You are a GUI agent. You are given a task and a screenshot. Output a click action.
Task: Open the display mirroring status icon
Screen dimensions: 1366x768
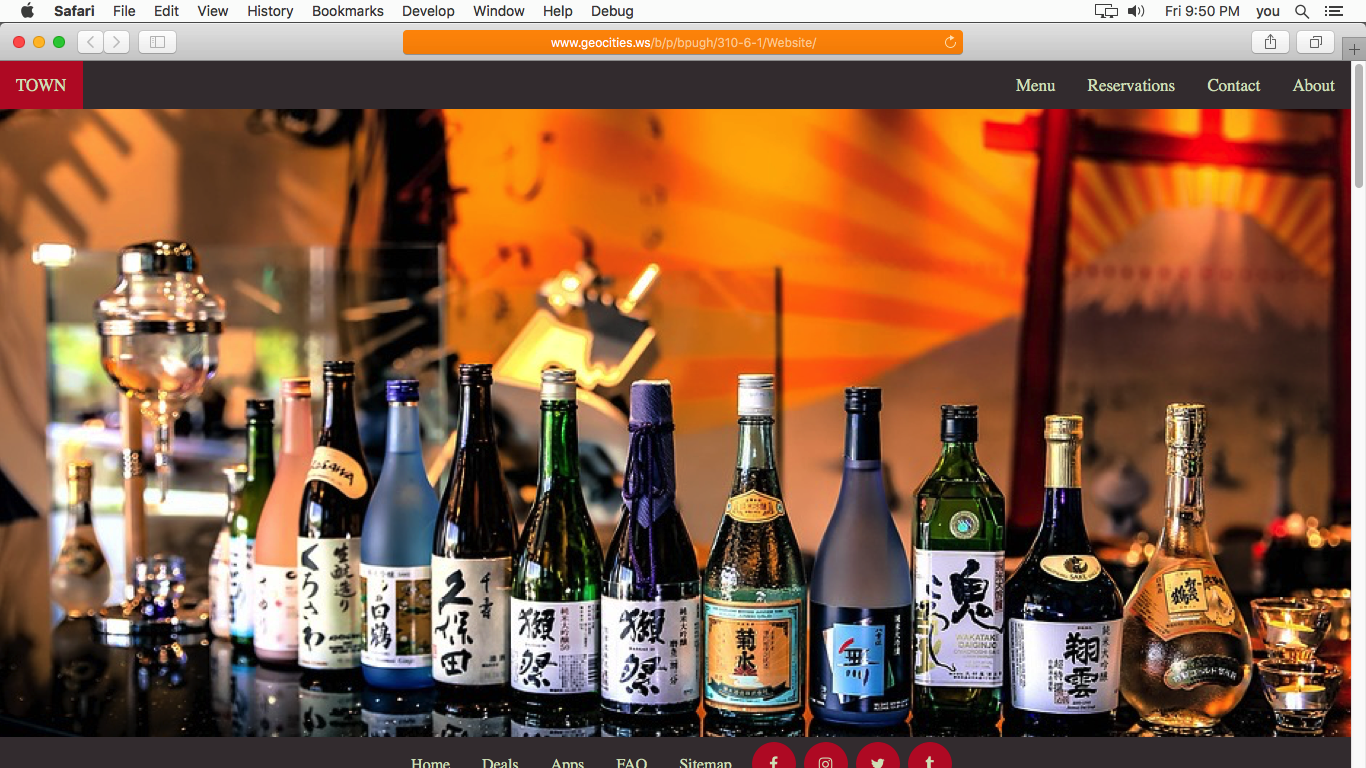(x=1106, y=11)
